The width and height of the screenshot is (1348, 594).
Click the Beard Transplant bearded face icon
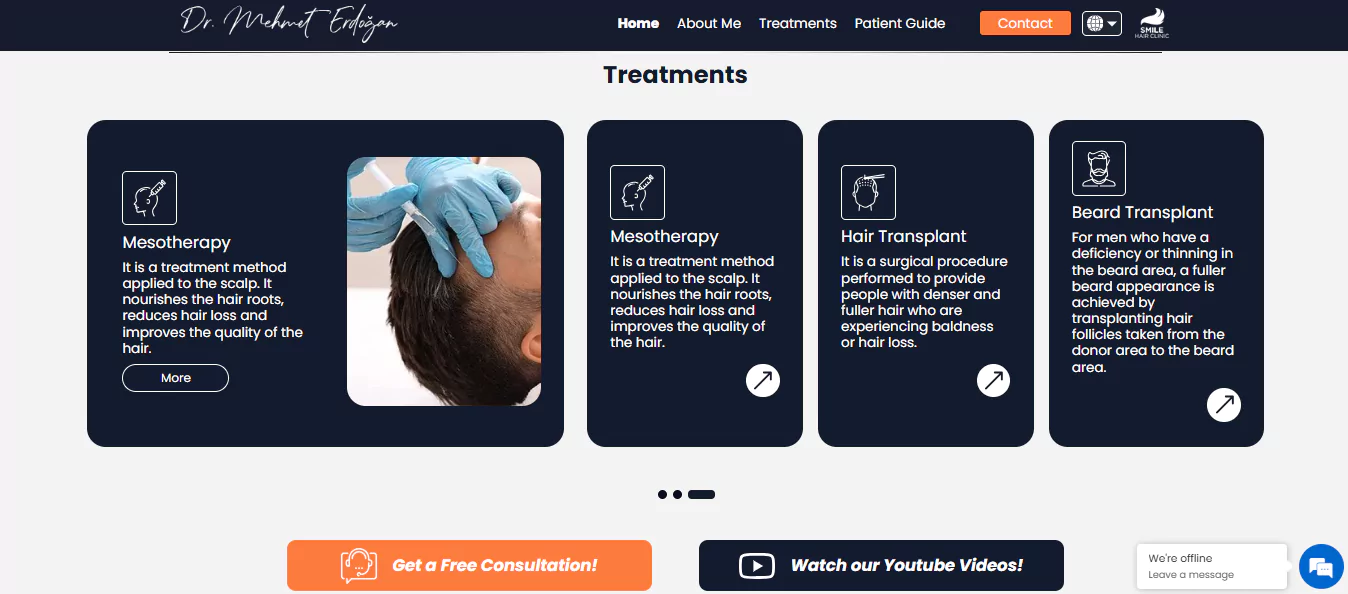pyautogui.click(x=1099, y=168)
